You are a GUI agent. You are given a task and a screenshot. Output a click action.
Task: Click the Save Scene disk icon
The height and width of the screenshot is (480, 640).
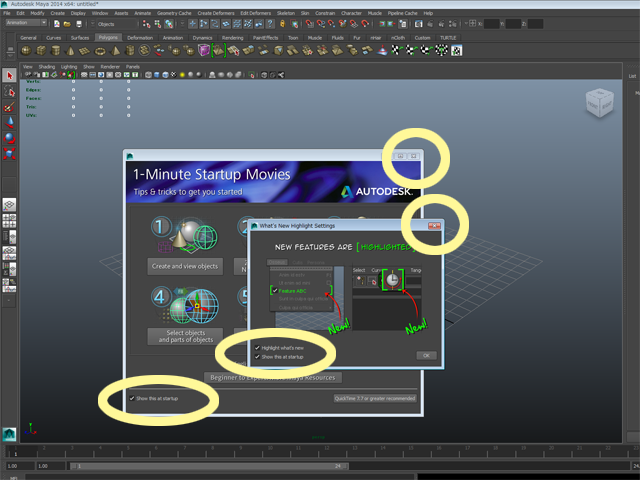point(79,24)
